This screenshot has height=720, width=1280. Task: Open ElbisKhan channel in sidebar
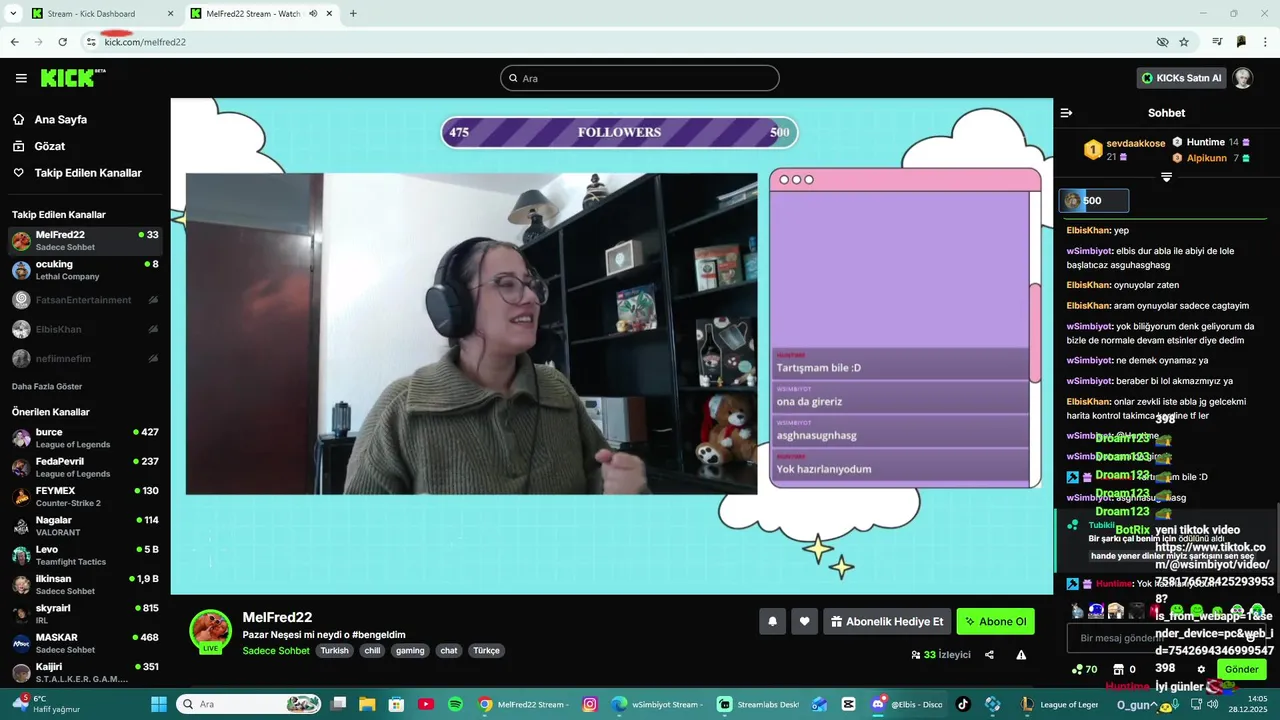[x=85, y=329]
